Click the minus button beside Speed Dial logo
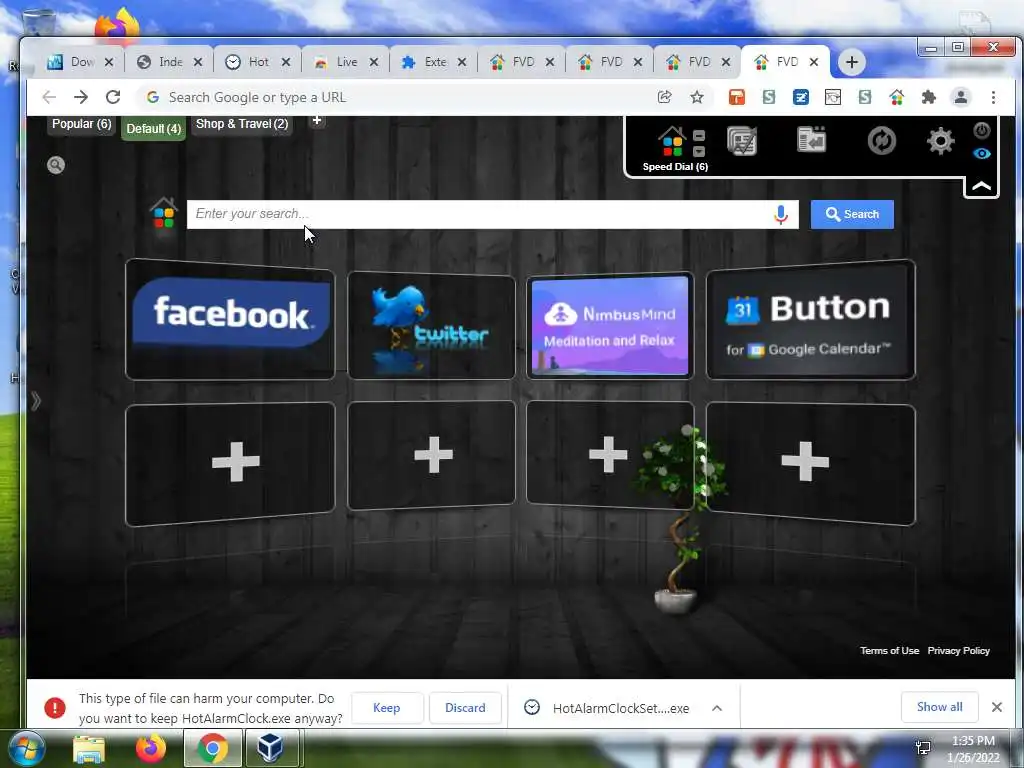The width and height of the screenshot is (1024, 768). point(699,136)
